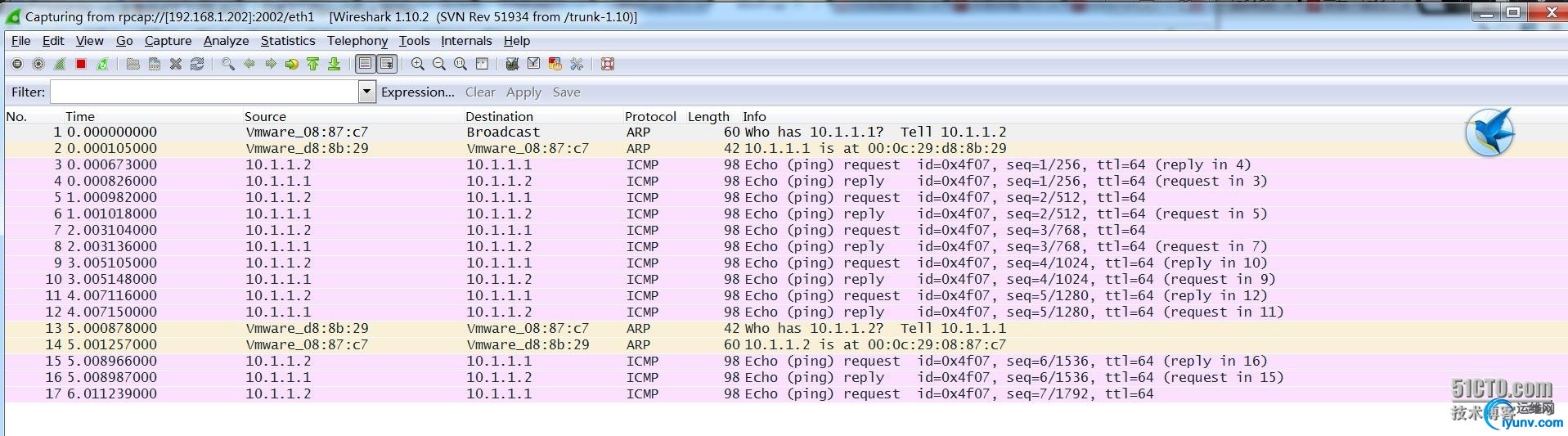Click the Clear filter button
The height and width of the screenshot is (436, 1568).
click(x=480, y=92)
